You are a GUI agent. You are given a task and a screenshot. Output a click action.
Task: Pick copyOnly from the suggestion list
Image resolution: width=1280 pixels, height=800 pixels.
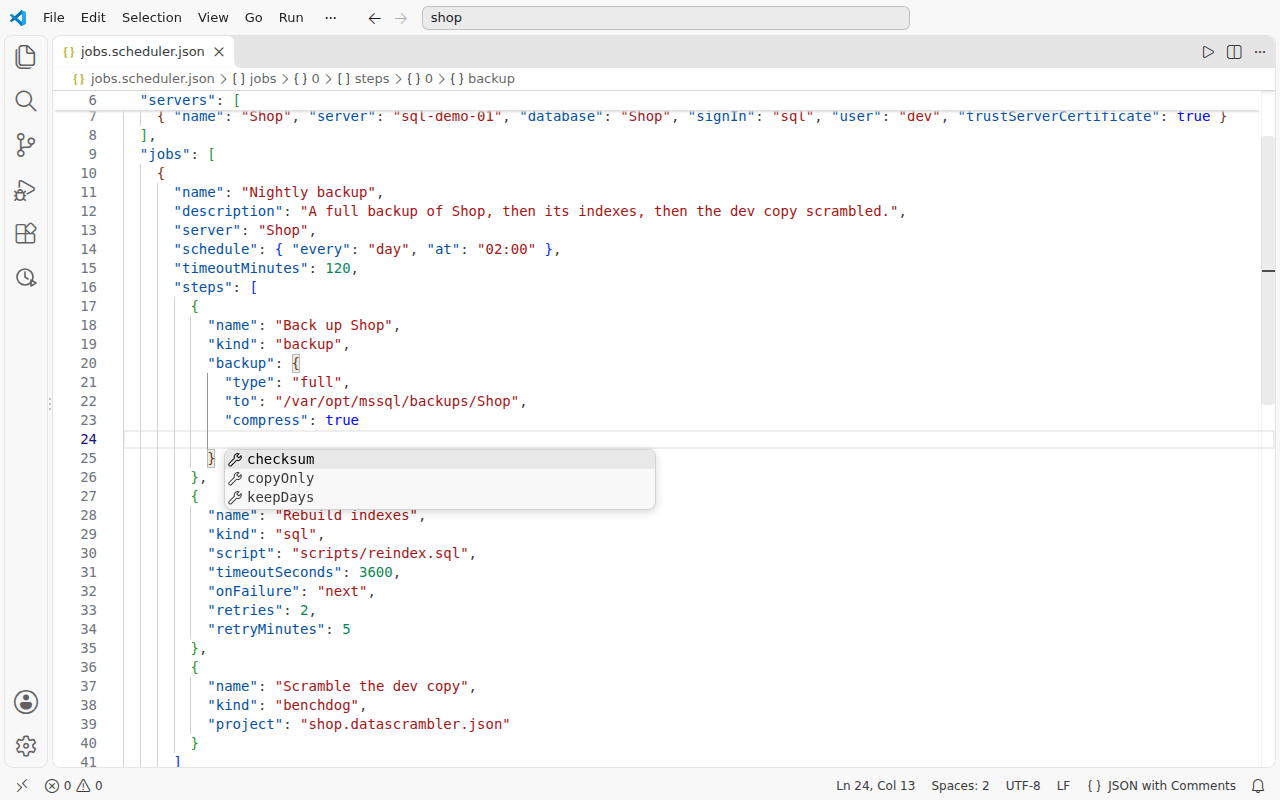[x=440, y=479]
